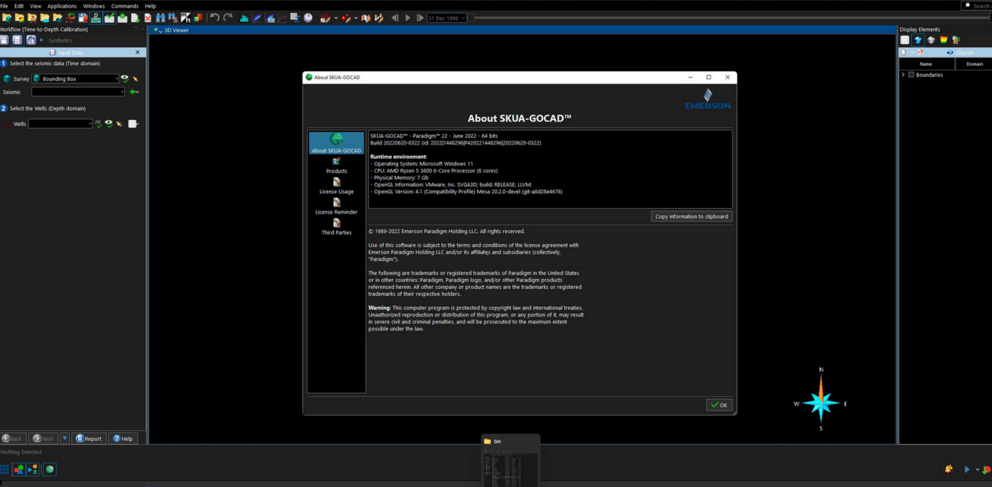Viewport: 992px width, 487px height.
Task: Click the teal surface model toolbar icon
Action: 244,18
